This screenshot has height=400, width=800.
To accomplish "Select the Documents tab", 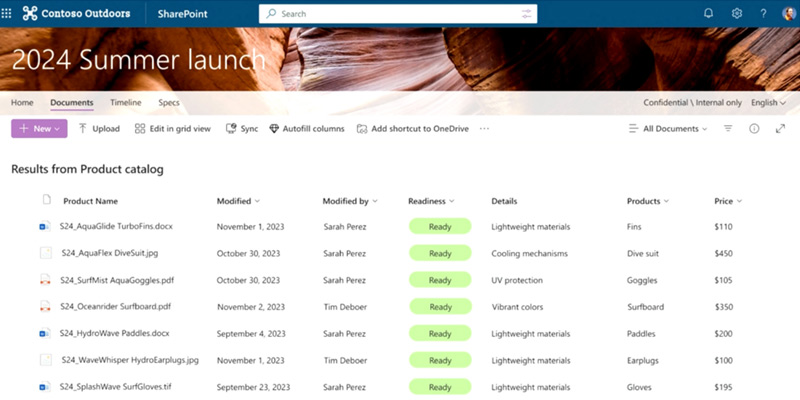I will tap(72, 103).
